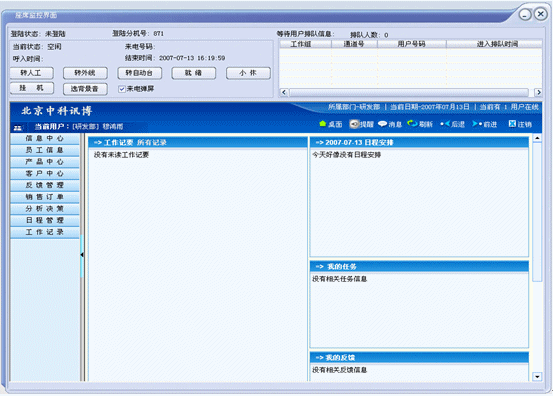Image resolution: width=553 pixels, height=396 pixels.
Task: Open 消息 messages speech bubble icon
Action: coord(382,124)
